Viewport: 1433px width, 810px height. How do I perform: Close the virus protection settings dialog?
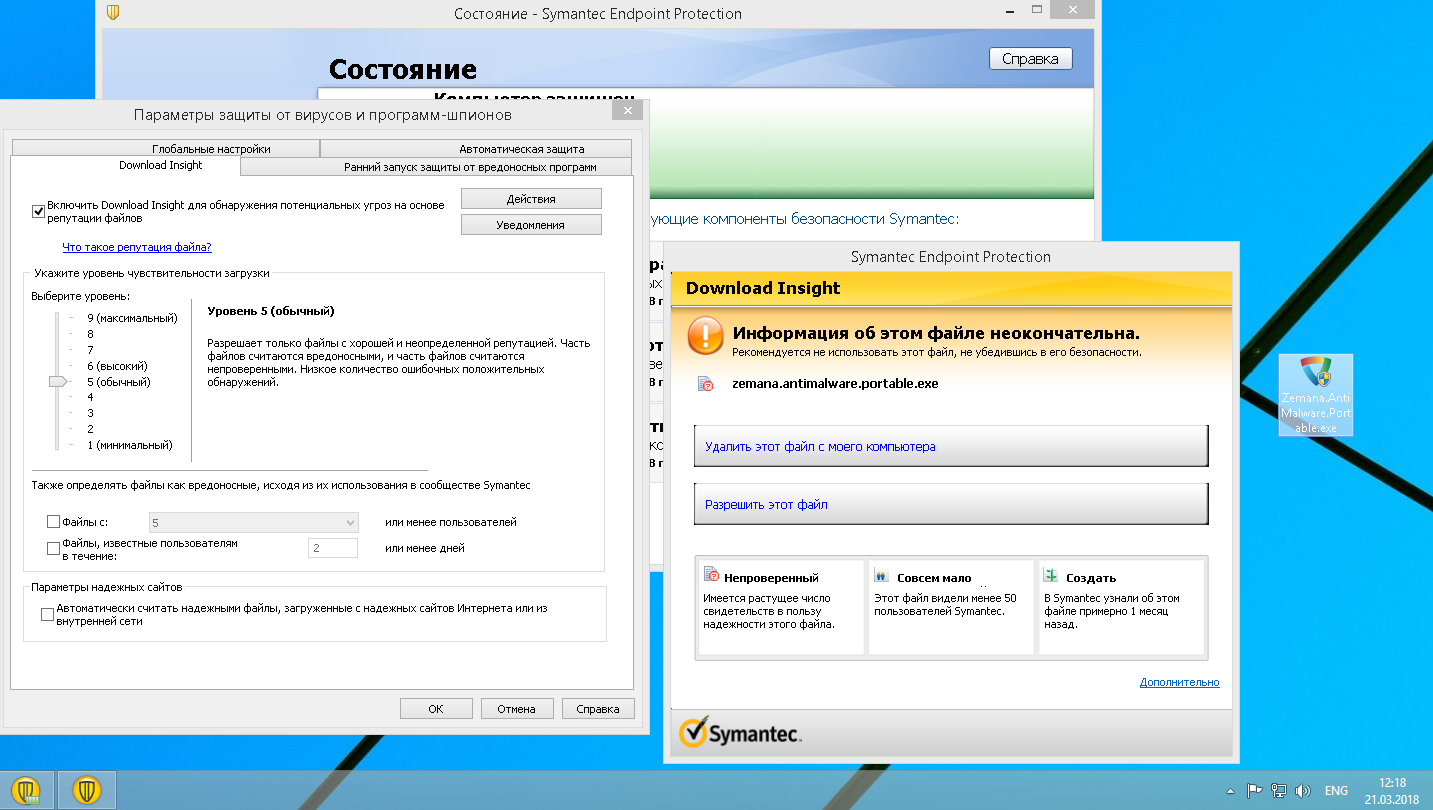point(627,110)
